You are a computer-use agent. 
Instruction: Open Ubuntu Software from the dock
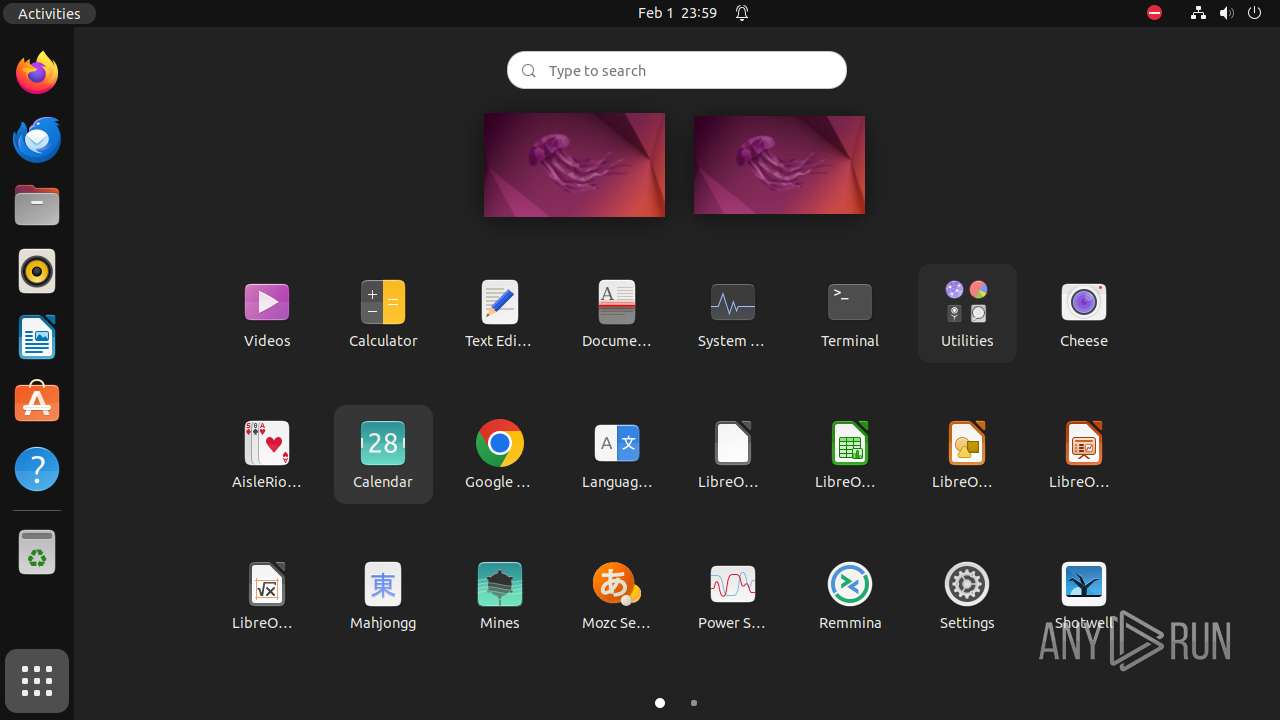click(37, 403)
